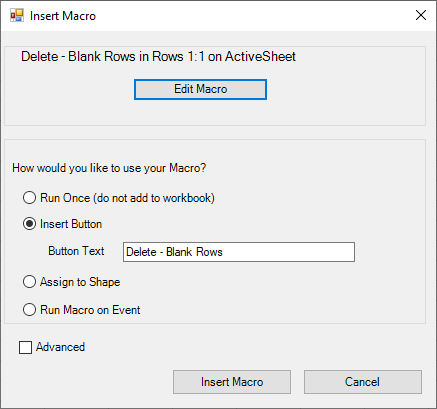Click the 'Assign to Shape' option label
Screen dimensions: 437x409
[80, 282]
